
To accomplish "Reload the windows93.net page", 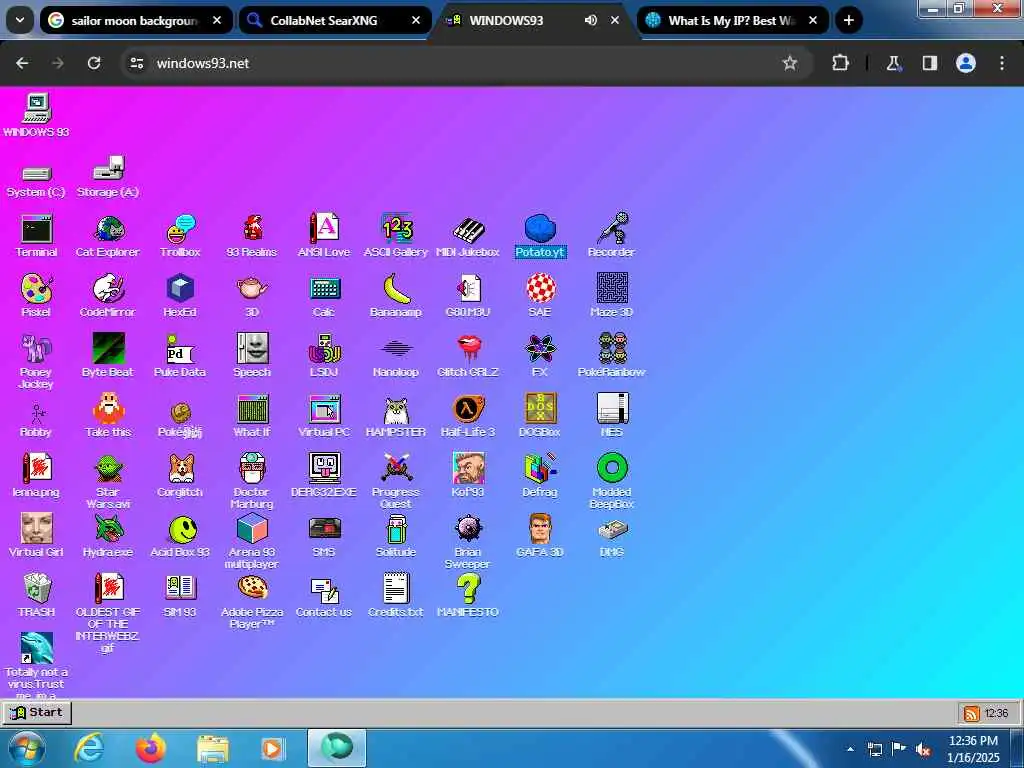I will coord(94,63).
